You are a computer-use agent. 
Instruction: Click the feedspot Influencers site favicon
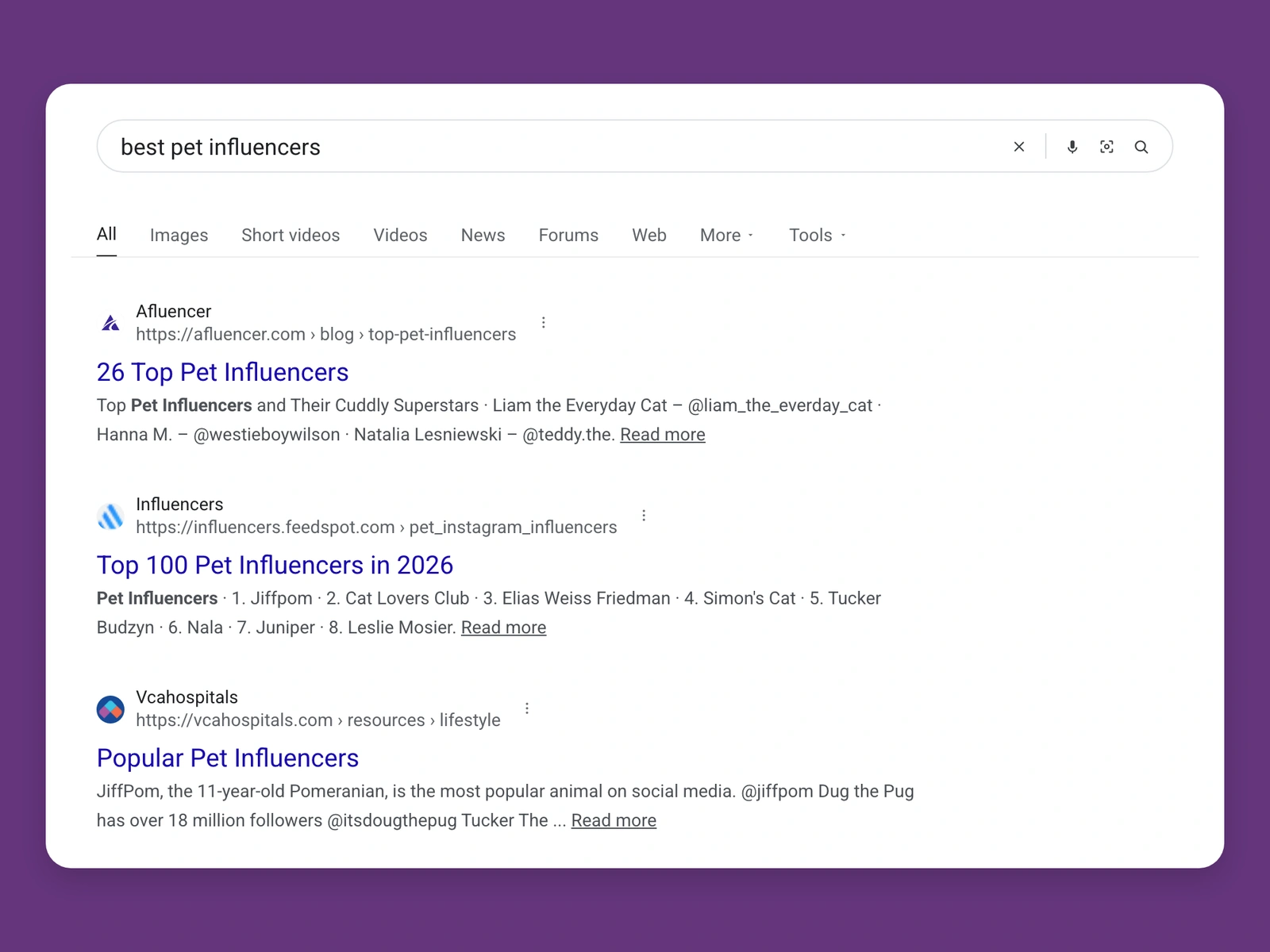click(x=110, y=516)
